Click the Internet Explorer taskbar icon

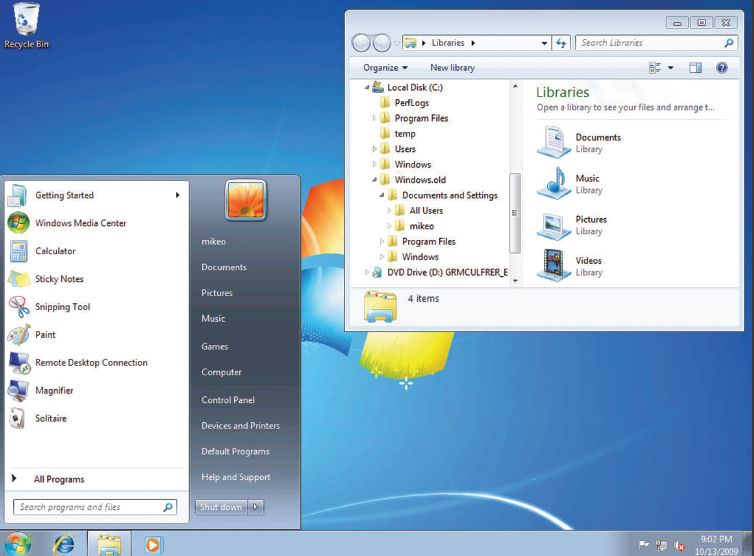point(63,544)
